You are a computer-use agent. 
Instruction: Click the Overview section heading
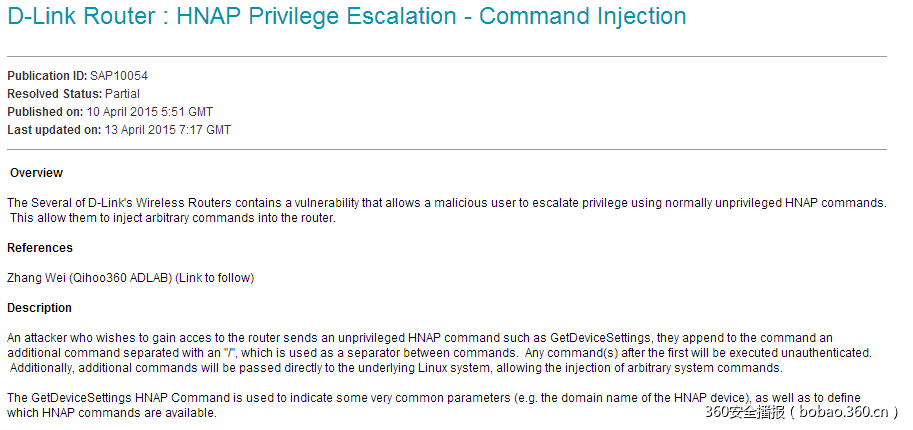[36, 173]
